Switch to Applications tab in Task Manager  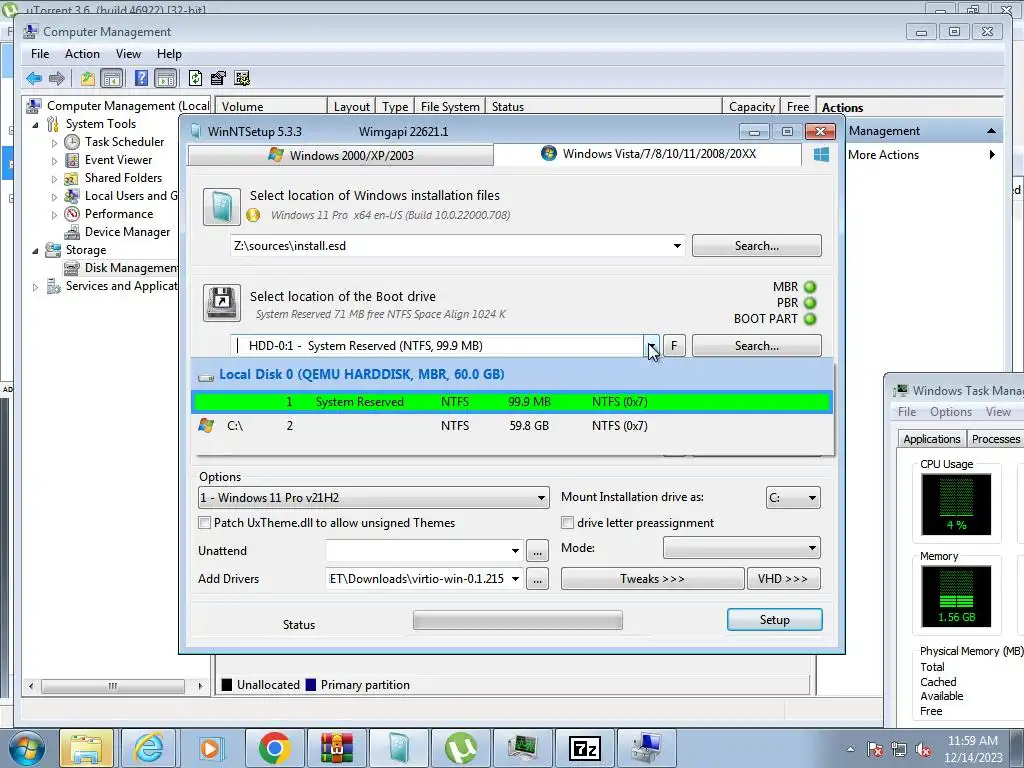pos(931,439)
